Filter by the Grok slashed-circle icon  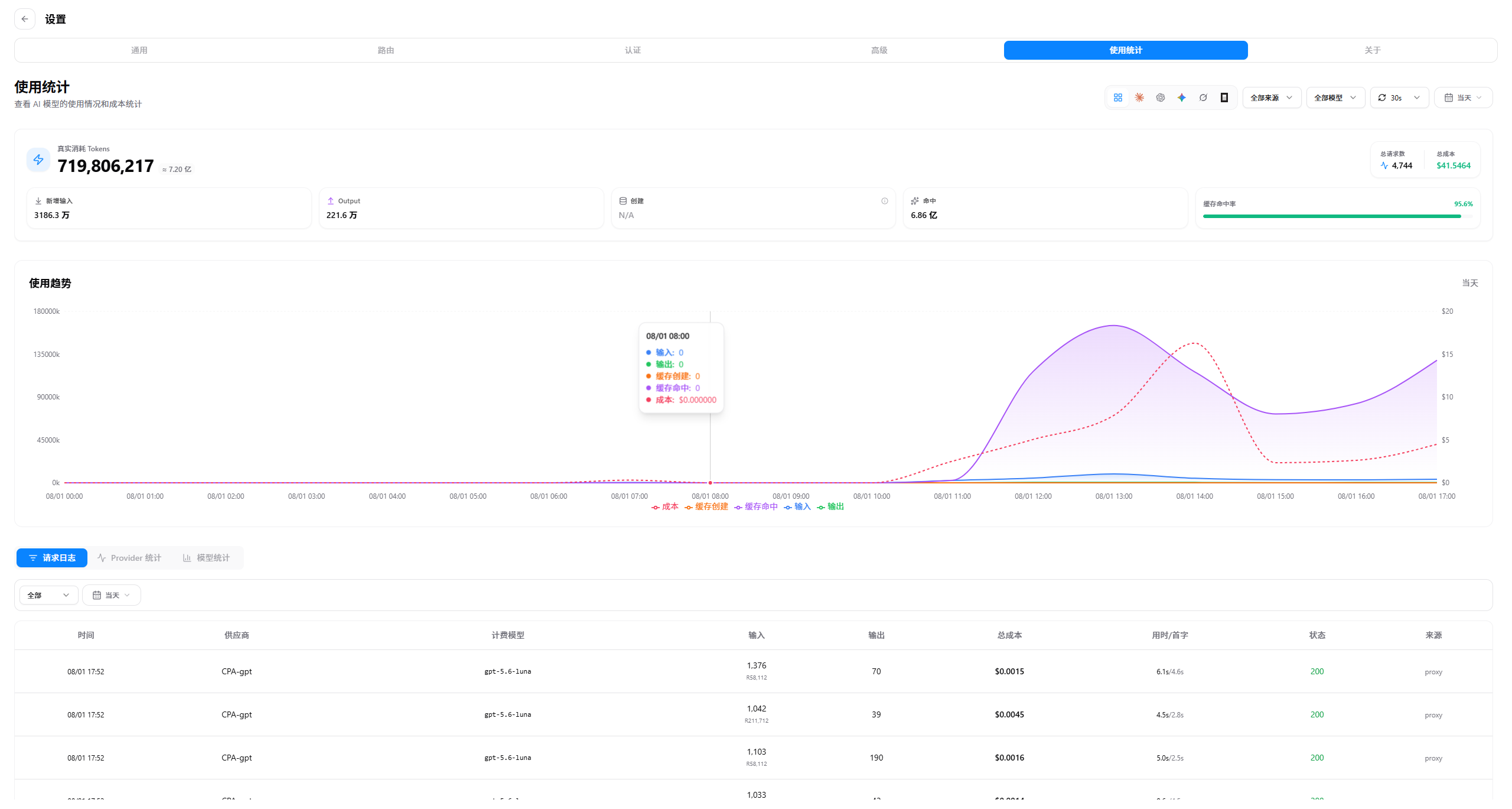[1203, 98]
